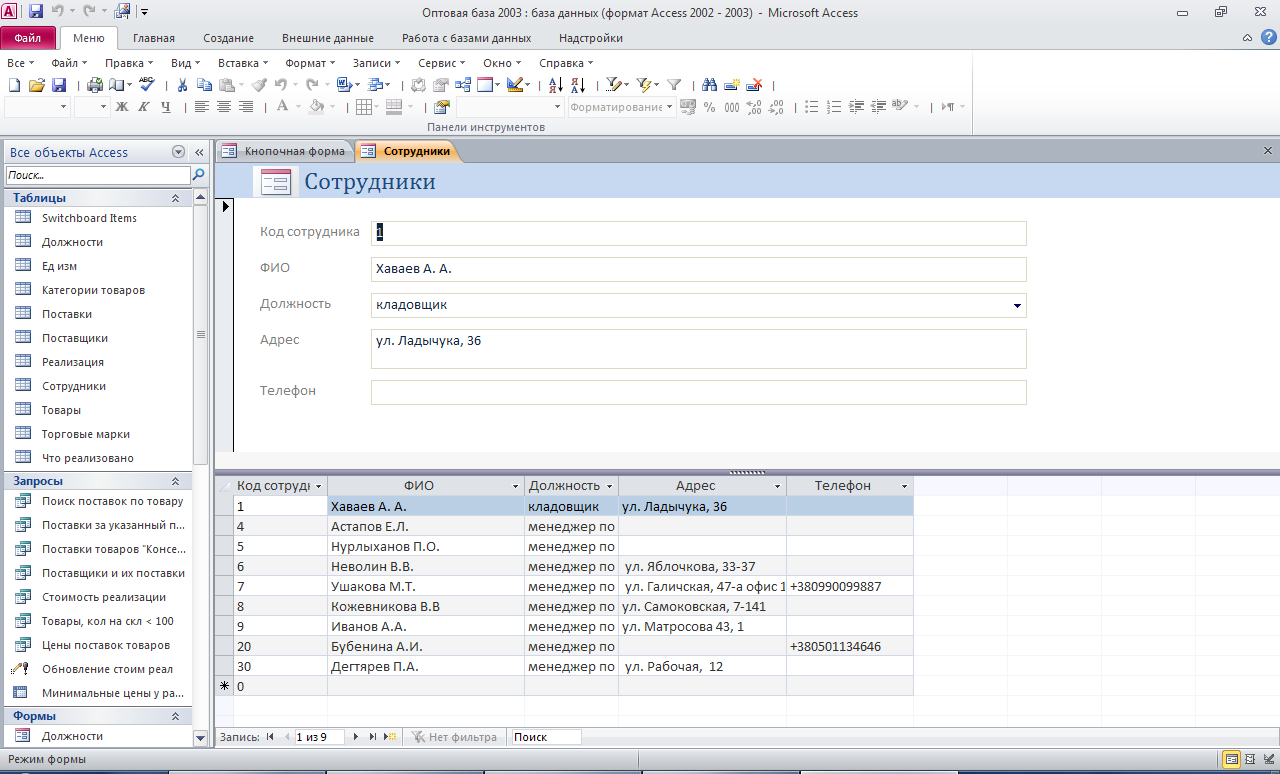Viewport: 1280px width, 774px height.
Task: Open the Главная ribbon tab
Action: pos(154,38)
